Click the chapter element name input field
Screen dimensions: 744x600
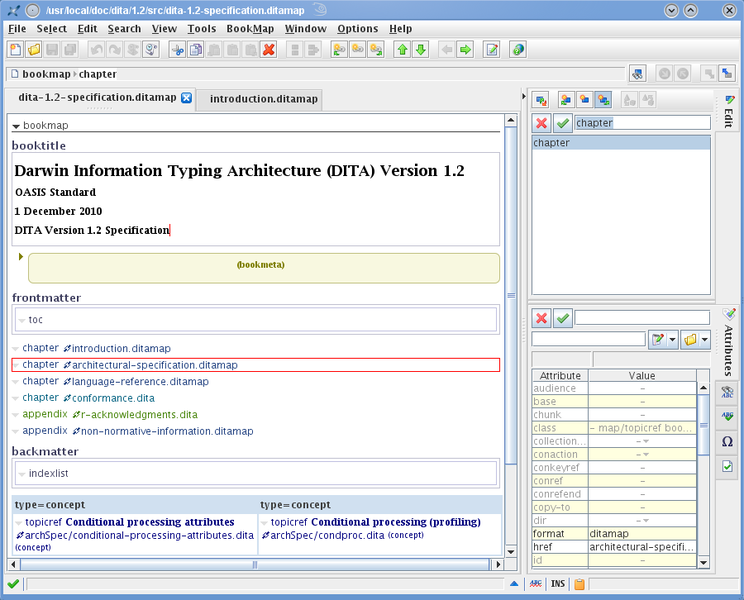642,123
